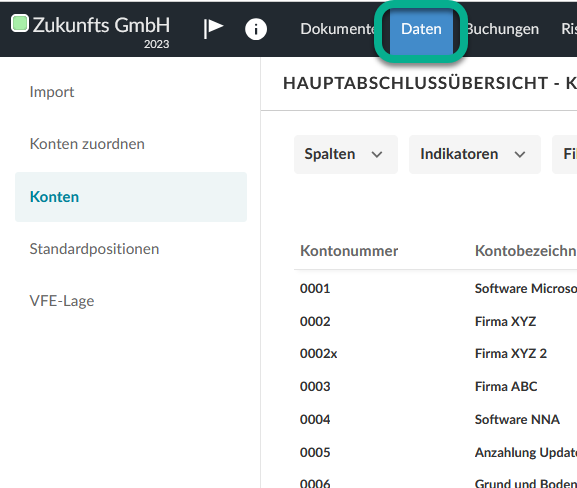
Task: Click the Firma ABC account name
Action: (506, 387)
